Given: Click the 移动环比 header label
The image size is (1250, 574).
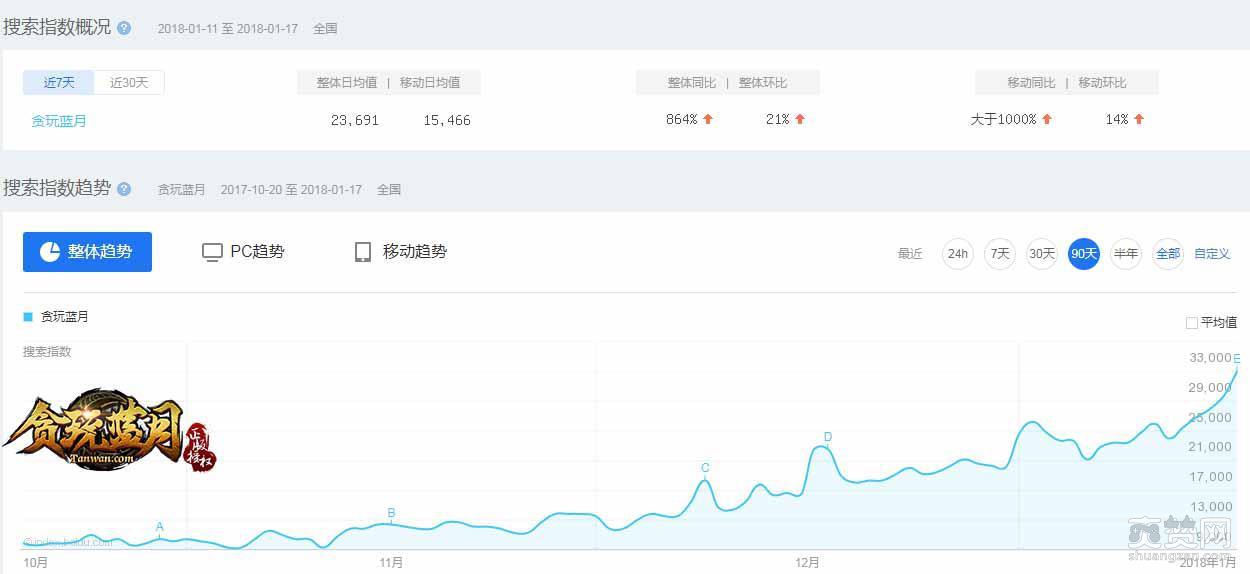Looking at the screenshot, I should pyautogui.click(x=1102, y=83).
